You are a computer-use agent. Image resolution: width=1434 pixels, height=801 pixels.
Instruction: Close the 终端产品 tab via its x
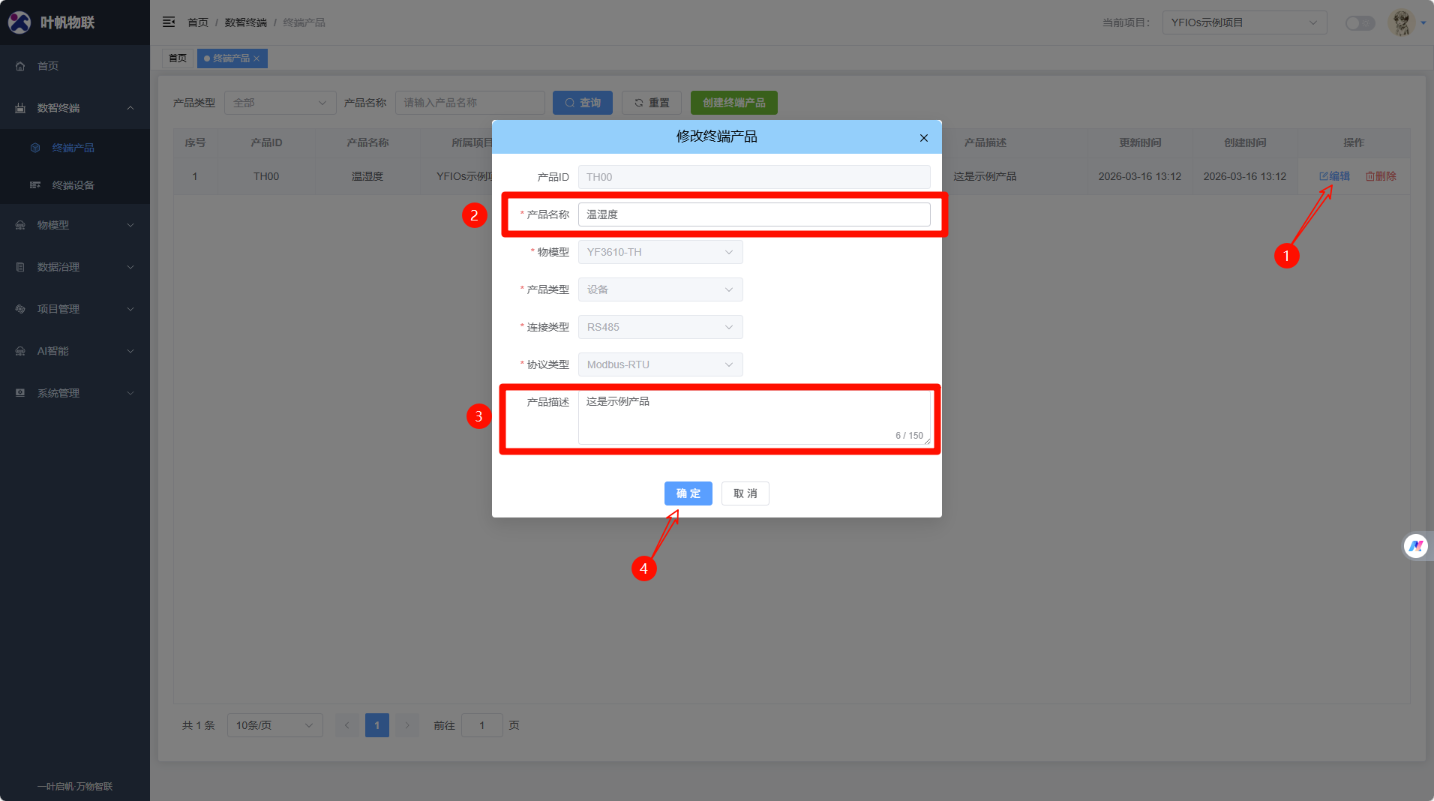257,59
